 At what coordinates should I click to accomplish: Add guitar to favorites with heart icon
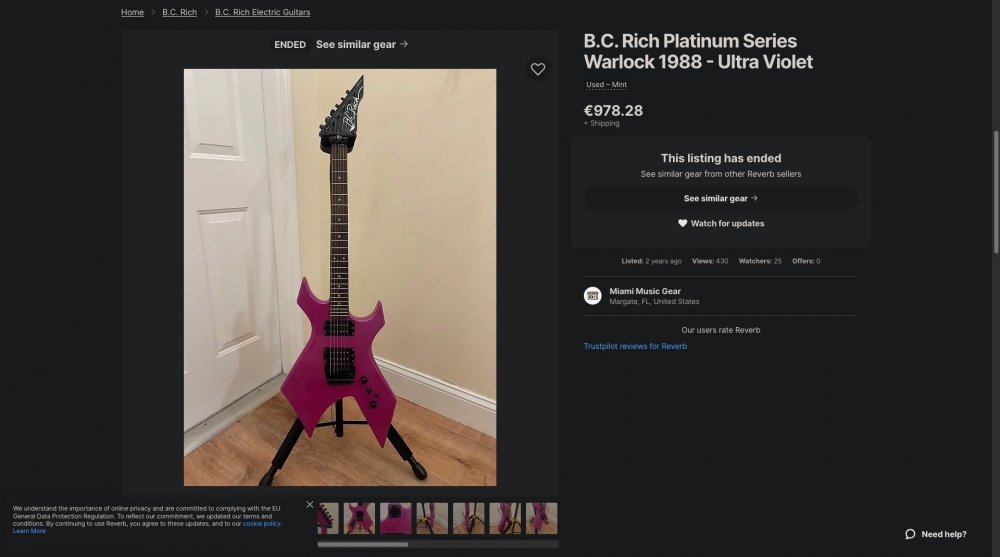tap(538, 69)
